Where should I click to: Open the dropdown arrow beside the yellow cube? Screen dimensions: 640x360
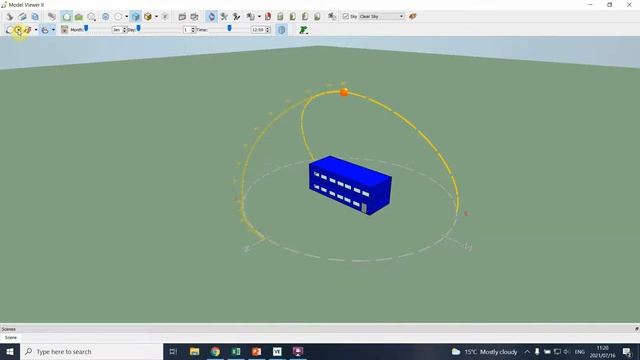156,17
